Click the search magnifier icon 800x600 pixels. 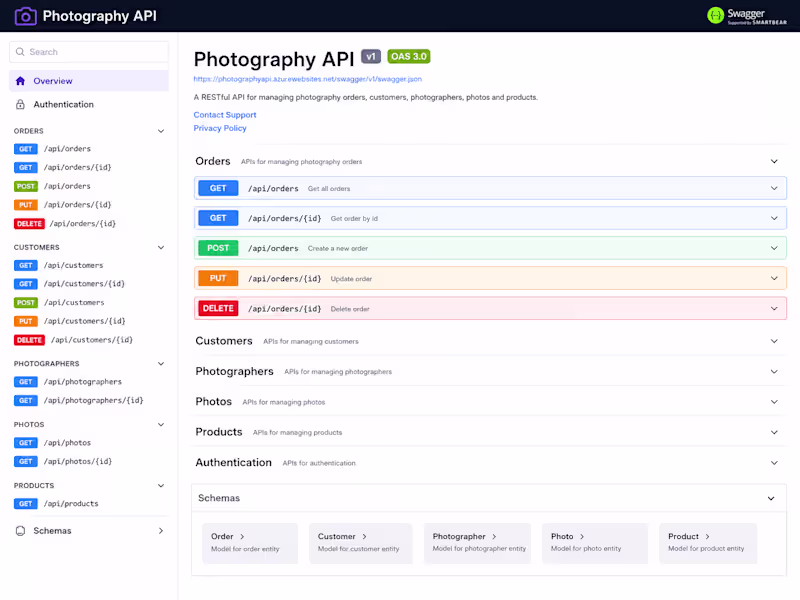(x=20, y=52)
